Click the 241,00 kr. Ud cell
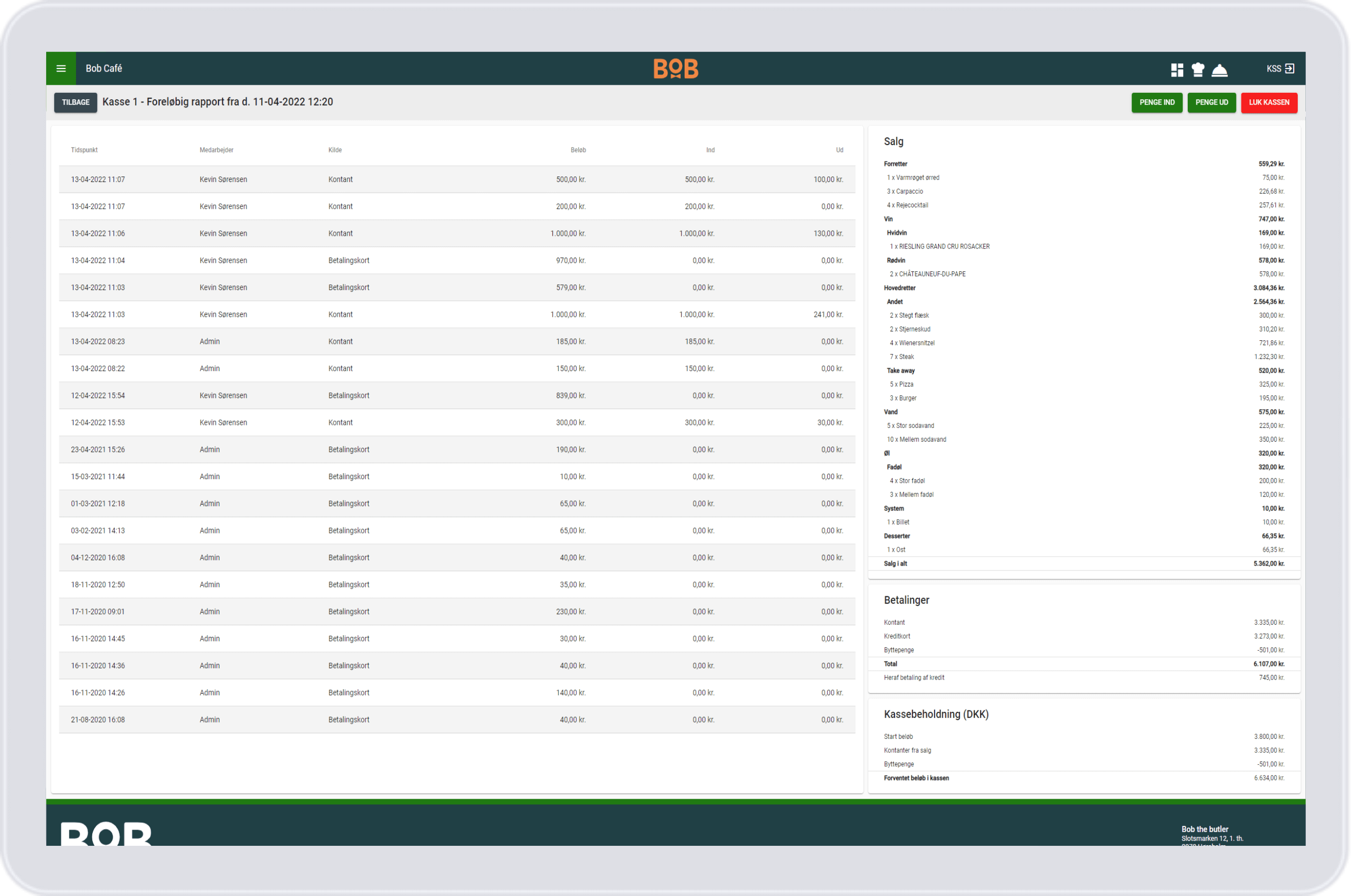 point(829,315)
